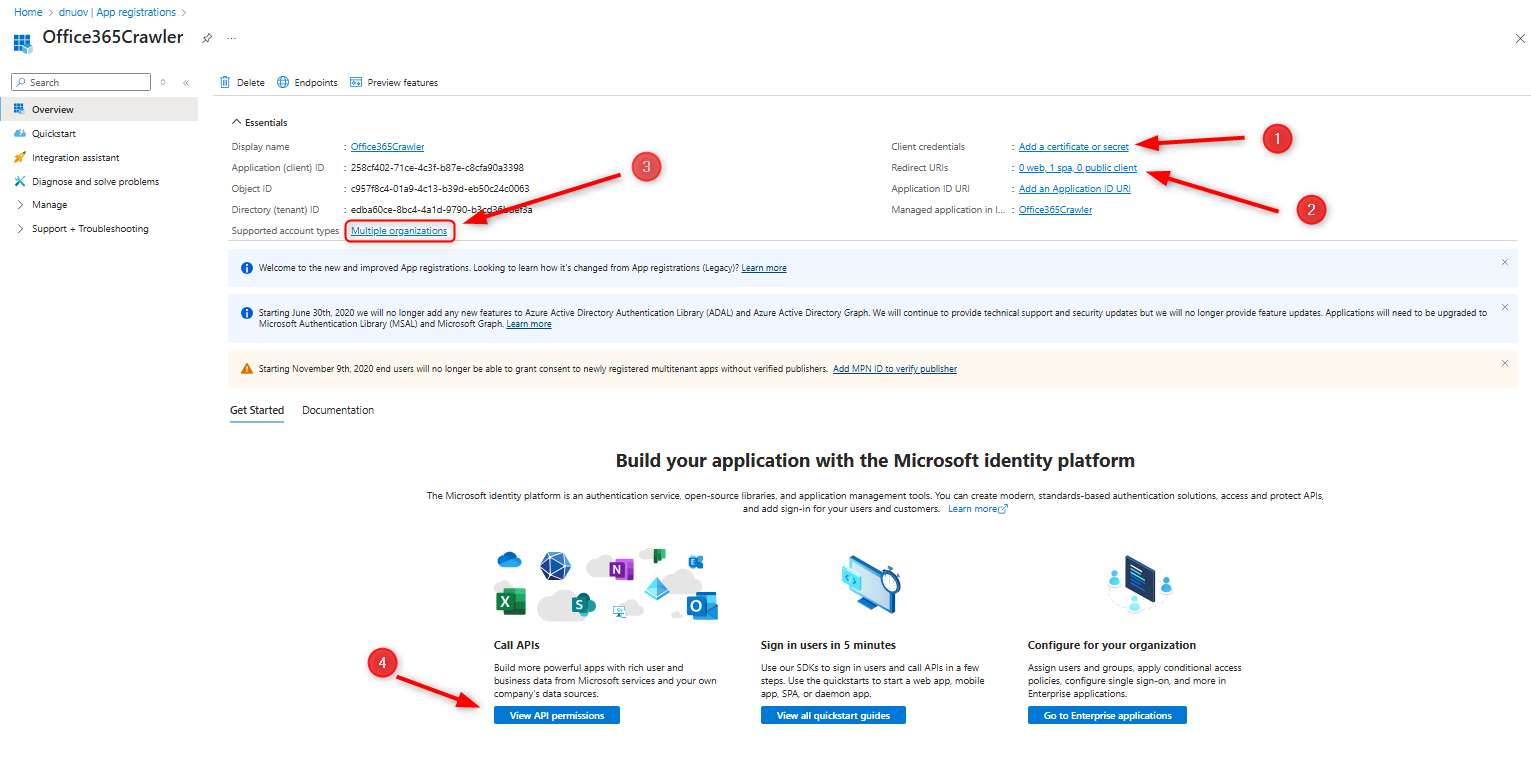Click the Delete trash can icon
1531x783 pixels.
click(225, 82)
